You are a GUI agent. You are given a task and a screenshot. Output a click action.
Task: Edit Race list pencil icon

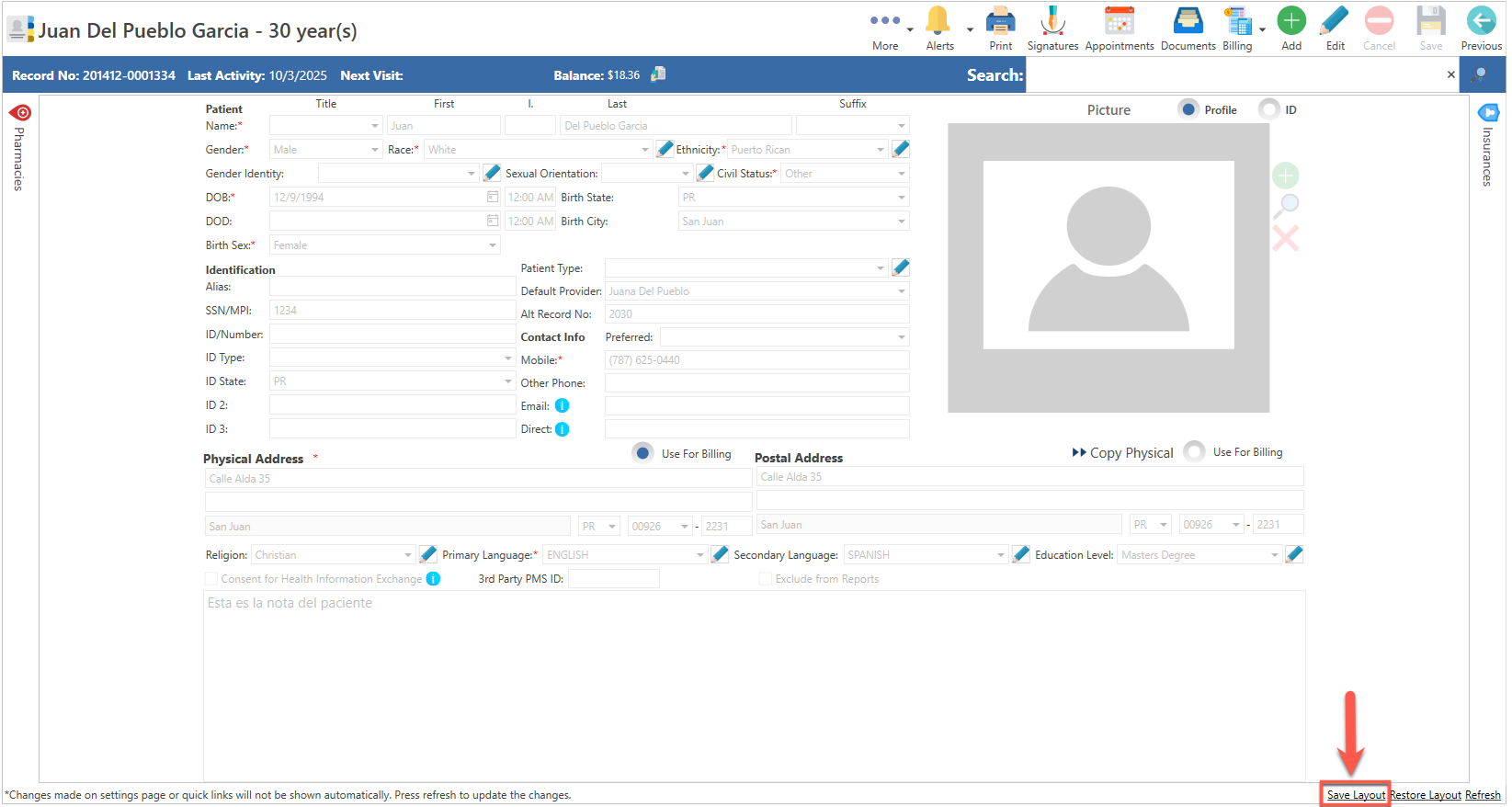(665, 149)
